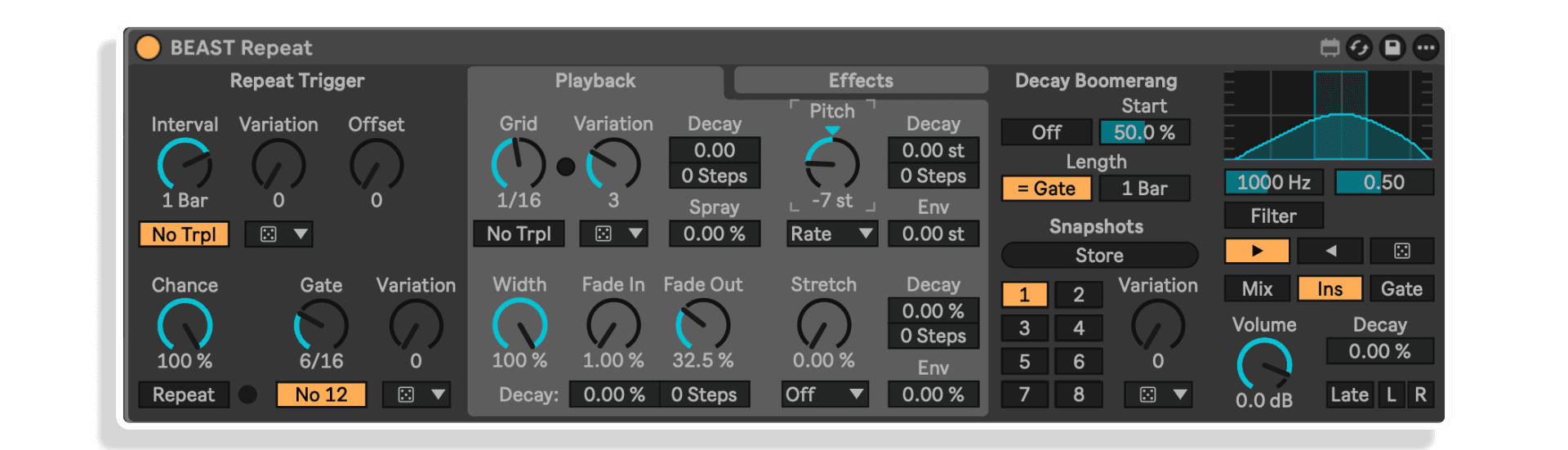Click the show/hide view icon in title bar
1568x450 pixels.
click(x=1330, y=47)
